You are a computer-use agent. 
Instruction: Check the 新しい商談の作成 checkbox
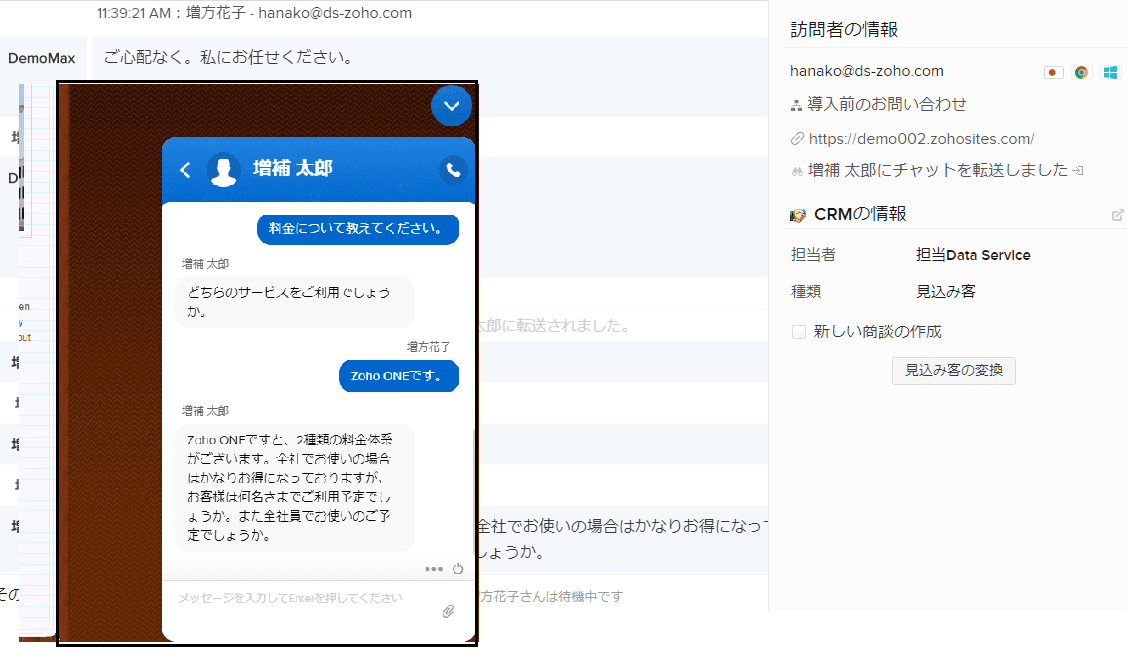coord(799,332)
